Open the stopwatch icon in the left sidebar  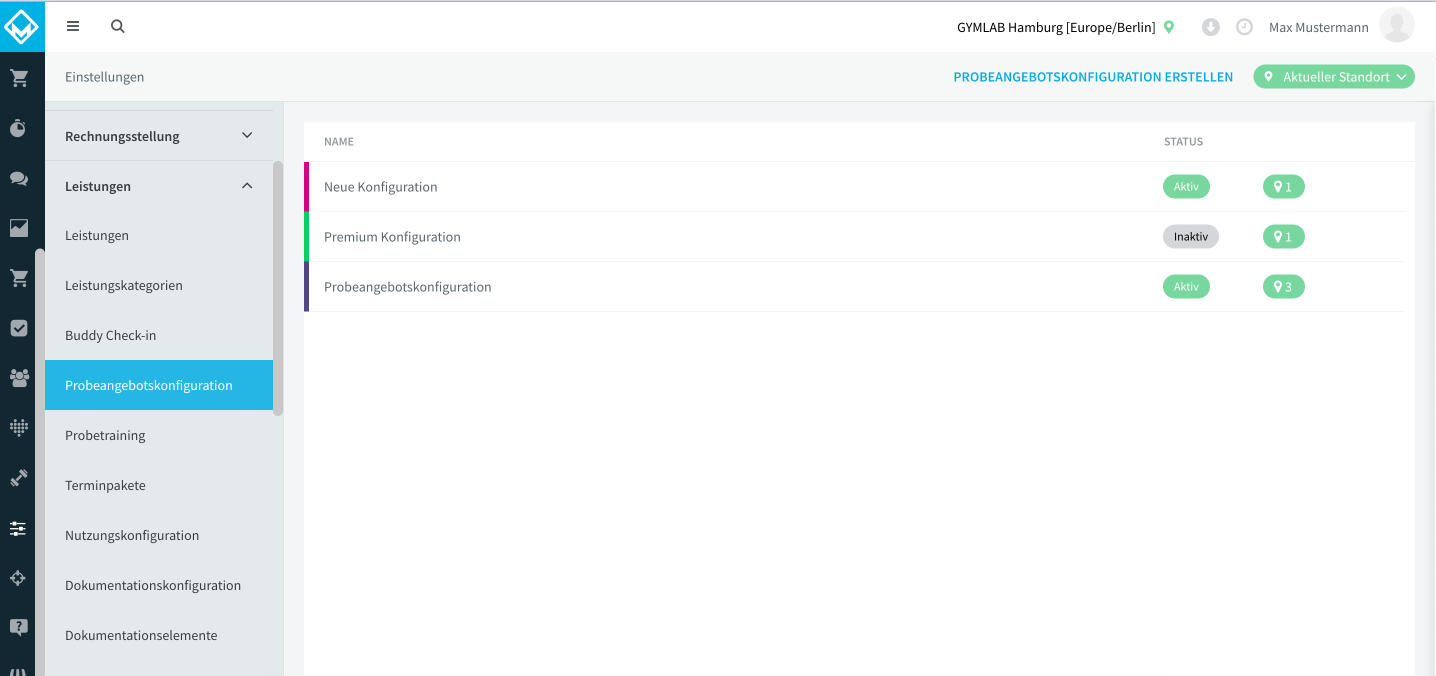tap(18, 128)
